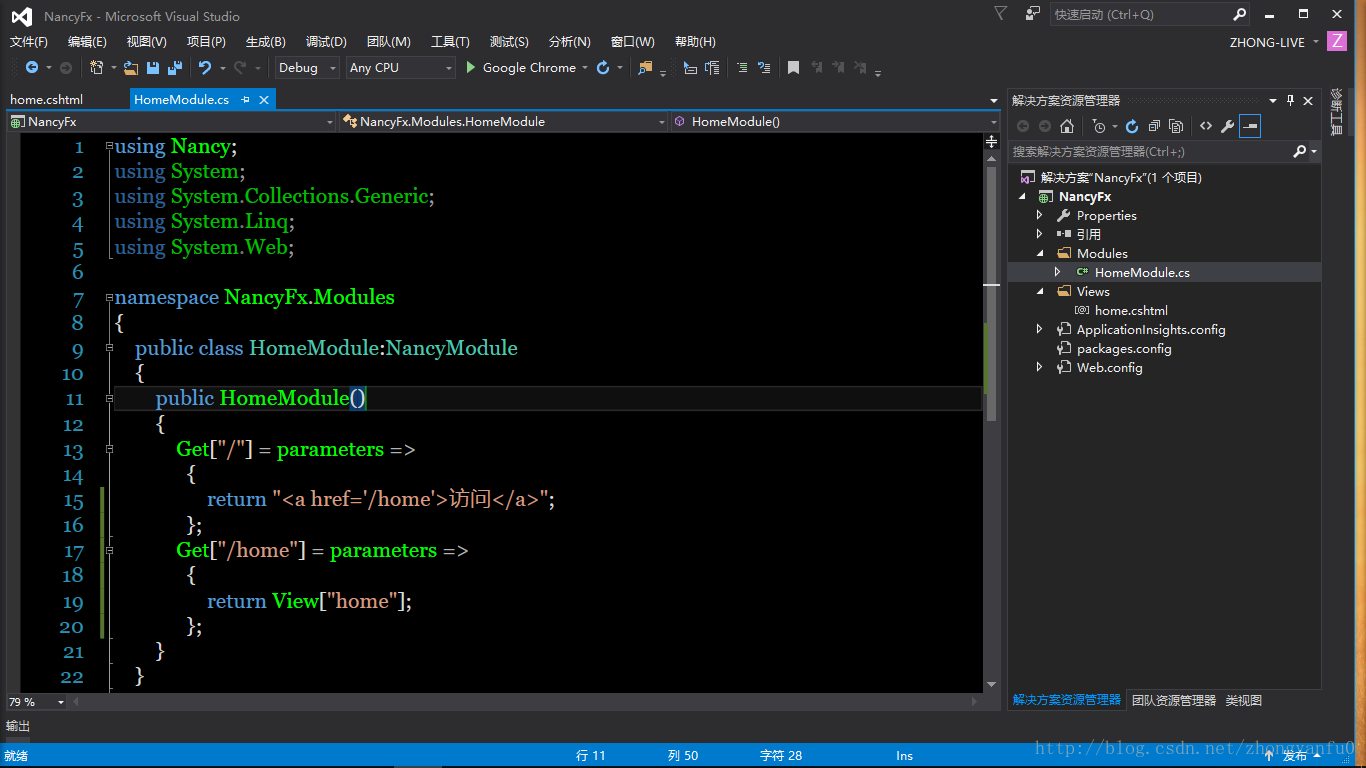The height and width of the screenshot is (768, 1366).
Task: Close the HomeModule.cs tab
Action: tap(264, 100)
